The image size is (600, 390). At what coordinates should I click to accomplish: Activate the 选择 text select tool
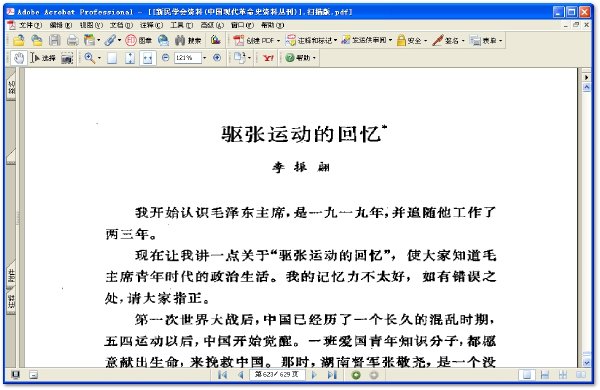coord(43,58)
